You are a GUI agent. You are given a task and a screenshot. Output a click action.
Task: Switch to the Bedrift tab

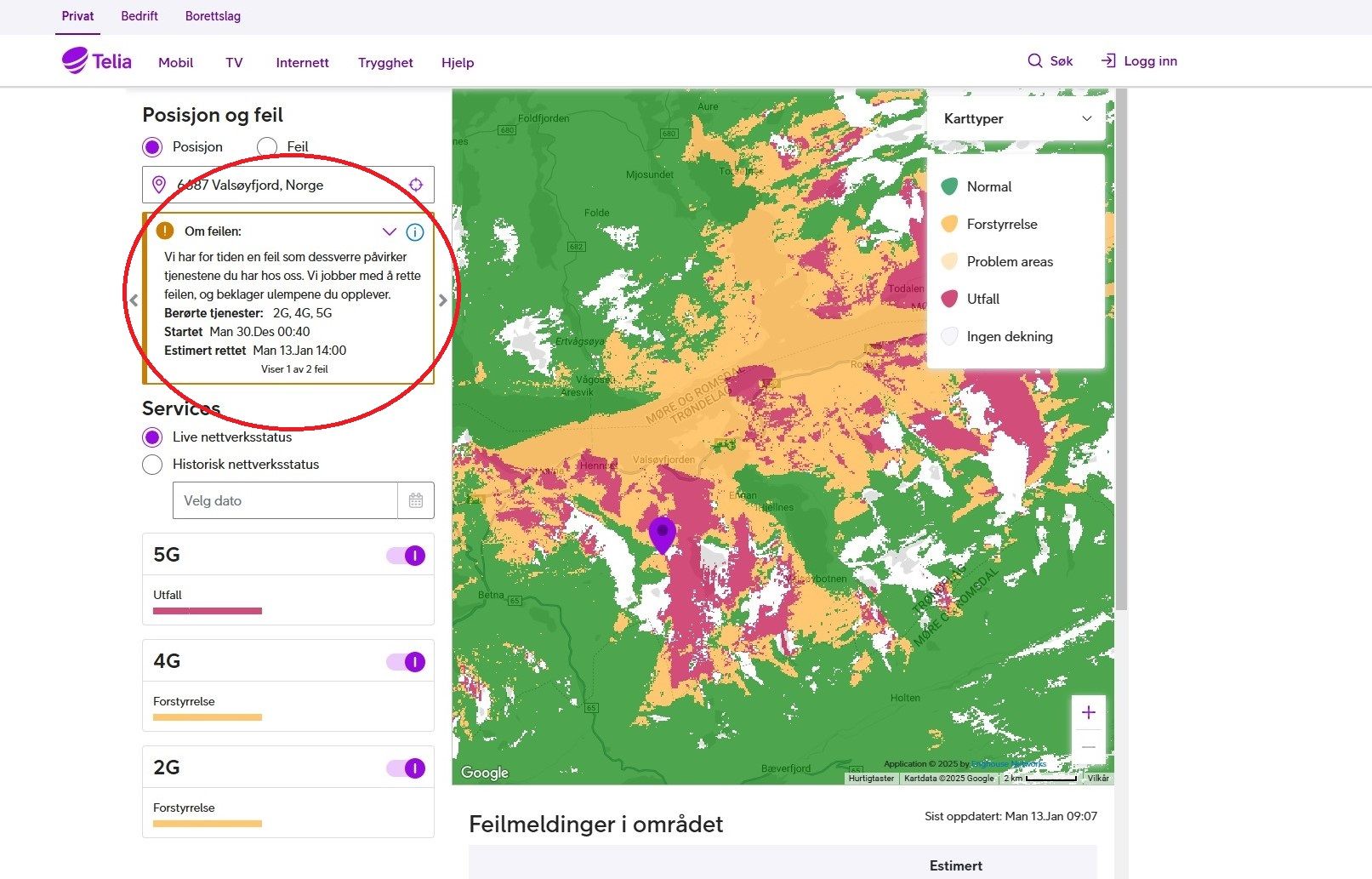point(139,15)
